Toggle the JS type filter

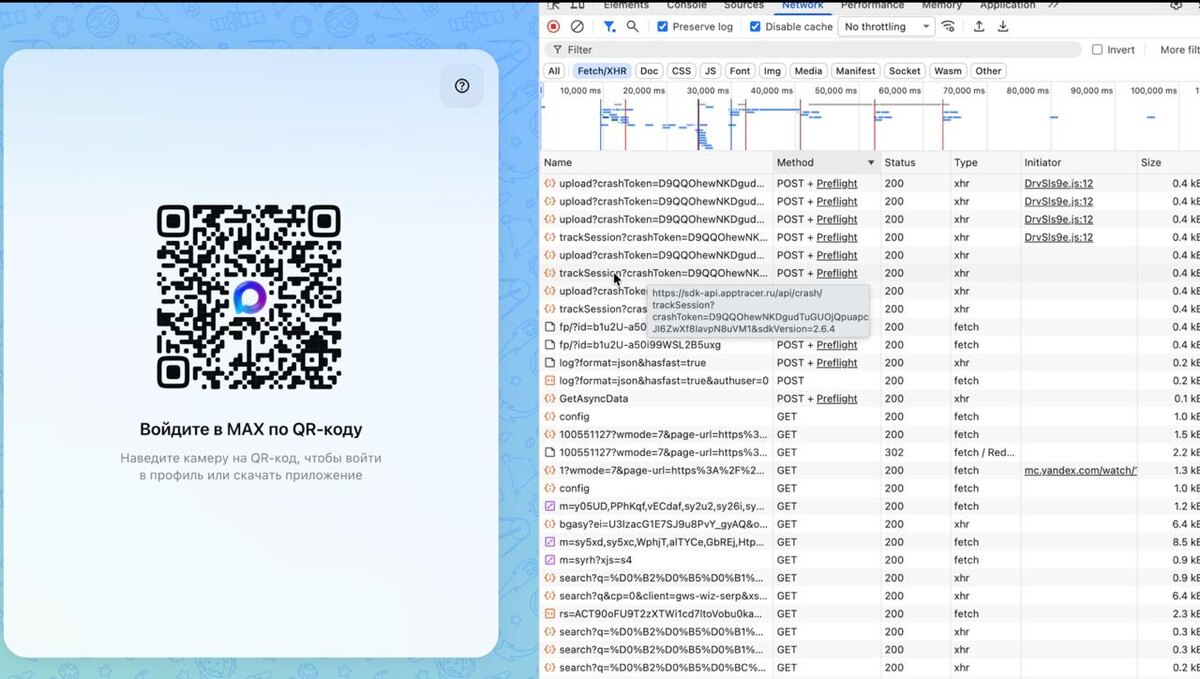click(x=710, y=71)
